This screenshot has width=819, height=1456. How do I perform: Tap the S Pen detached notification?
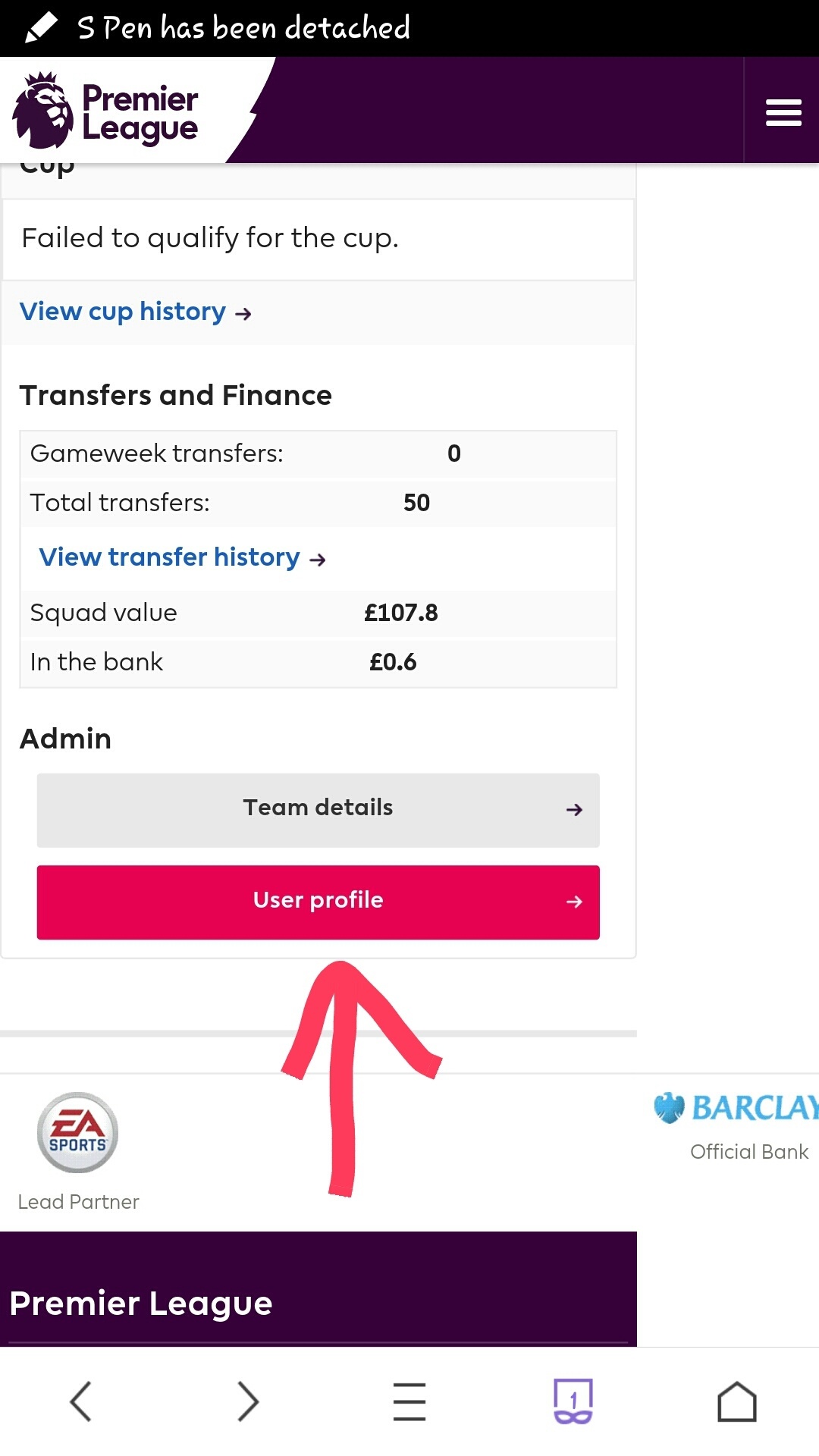(x=243, y=28)
